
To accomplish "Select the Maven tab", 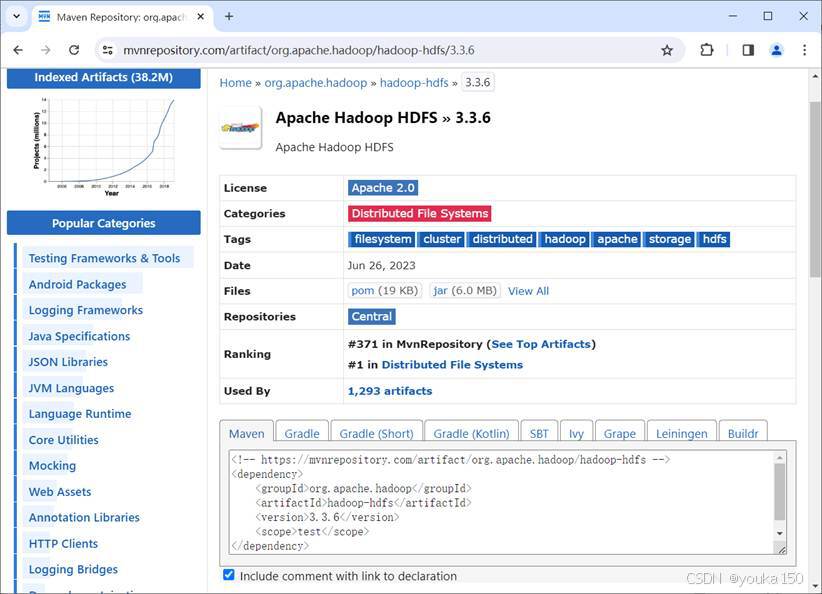I will (x=246, y=434).
